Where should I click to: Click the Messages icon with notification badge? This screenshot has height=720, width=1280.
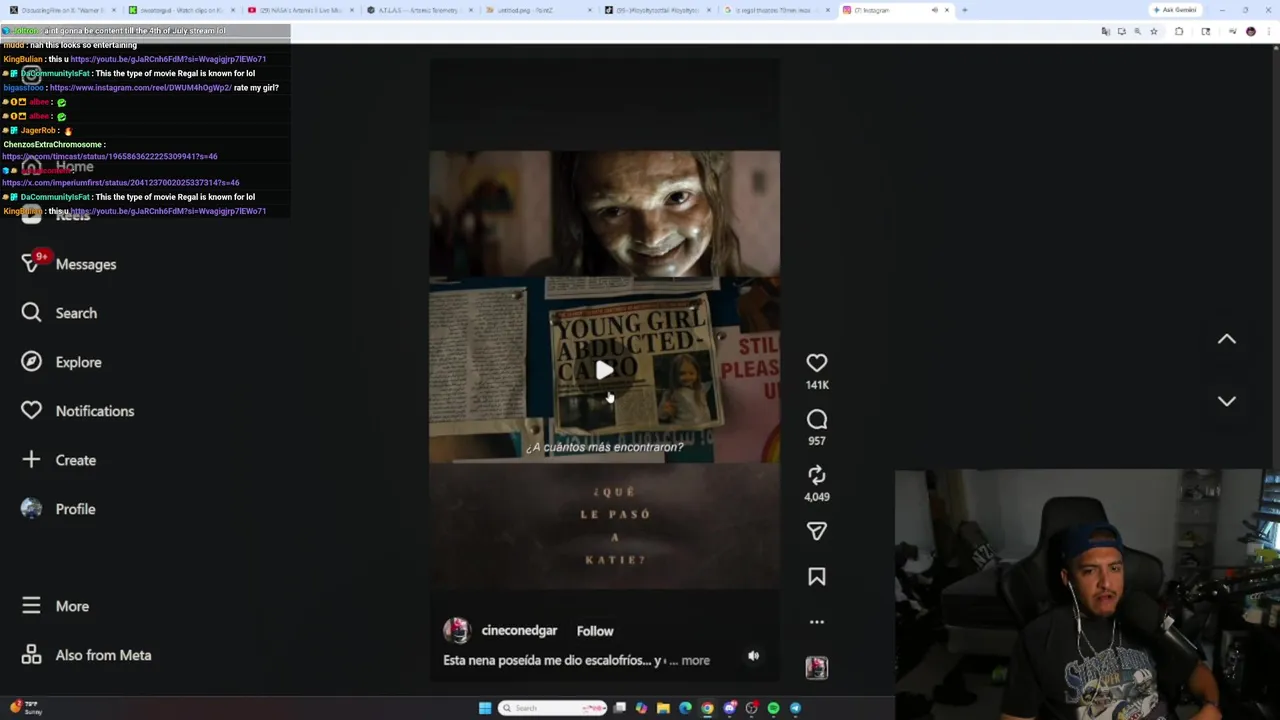(32, 262)
